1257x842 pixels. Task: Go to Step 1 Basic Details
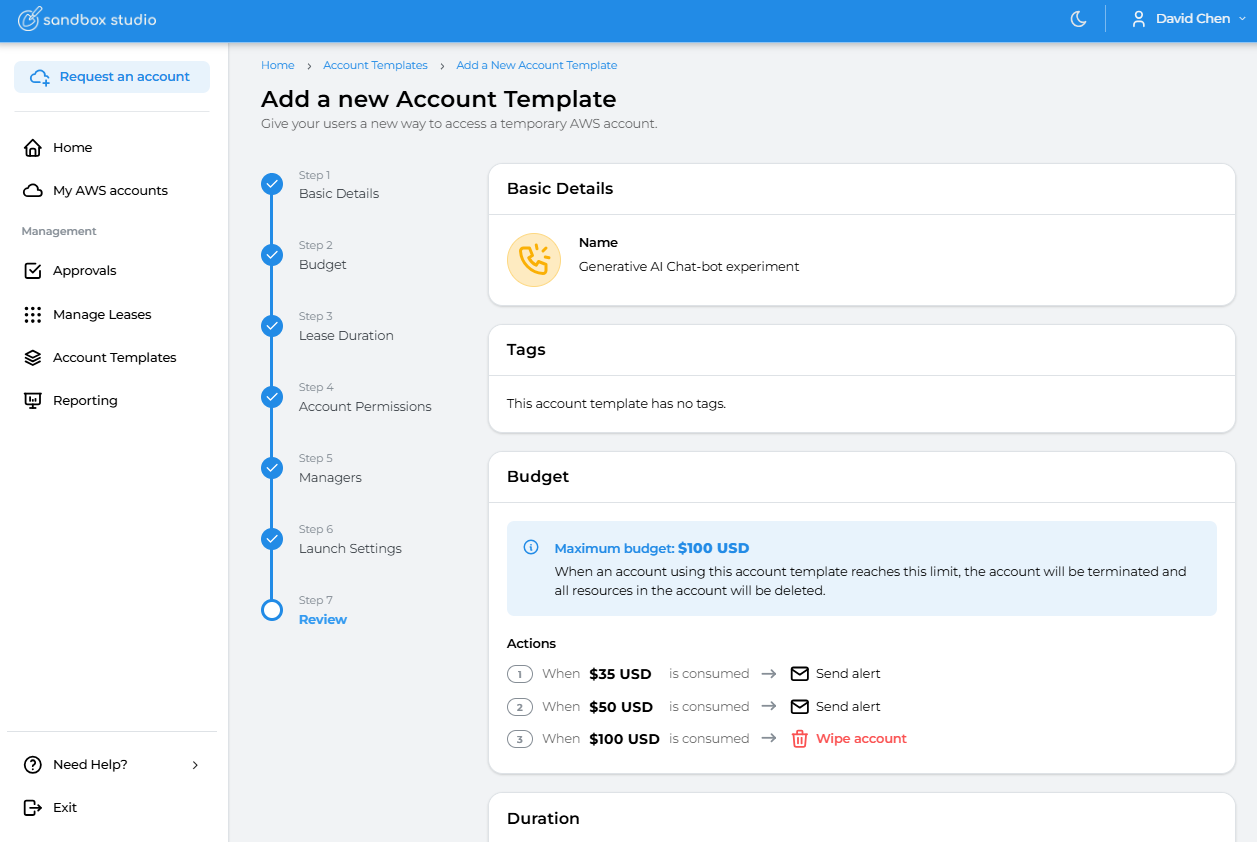click(x=338, y=193)
